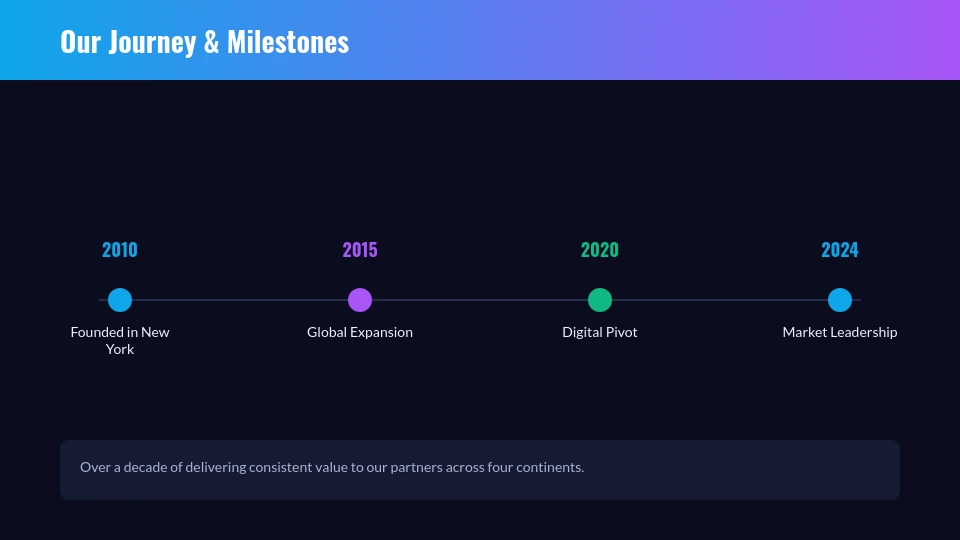Select the 2015 year label
Image resolution: width=960 pixels, height=540 pixels.
coord(360,250)
